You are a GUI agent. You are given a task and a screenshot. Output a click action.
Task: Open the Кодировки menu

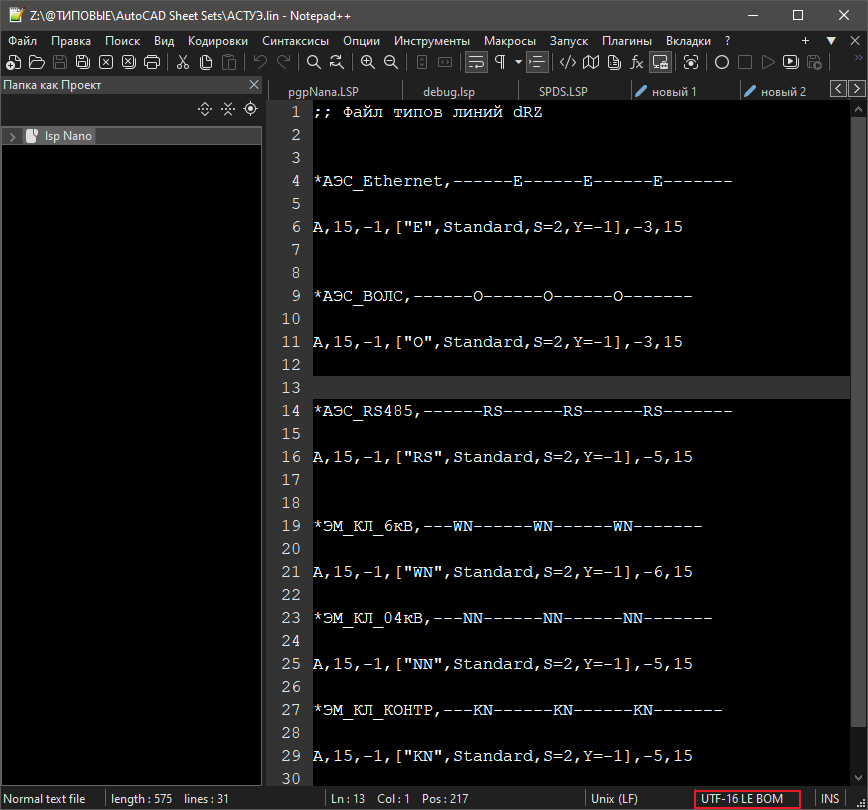point(218,41)
